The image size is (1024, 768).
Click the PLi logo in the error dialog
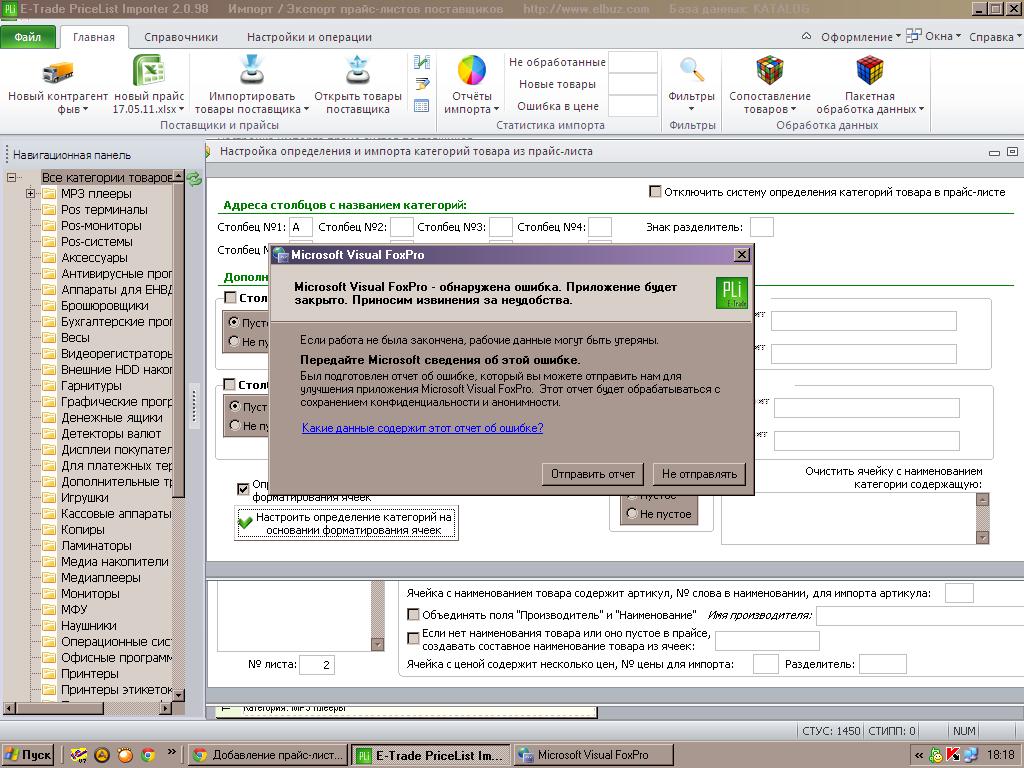(731, 292)
